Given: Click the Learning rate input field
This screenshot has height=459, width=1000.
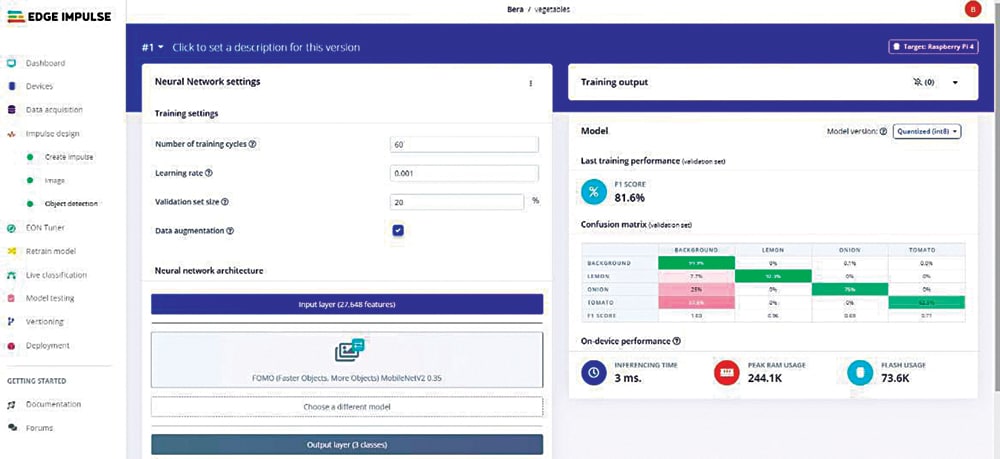Looking at the screenshot, I should (464, 173).
